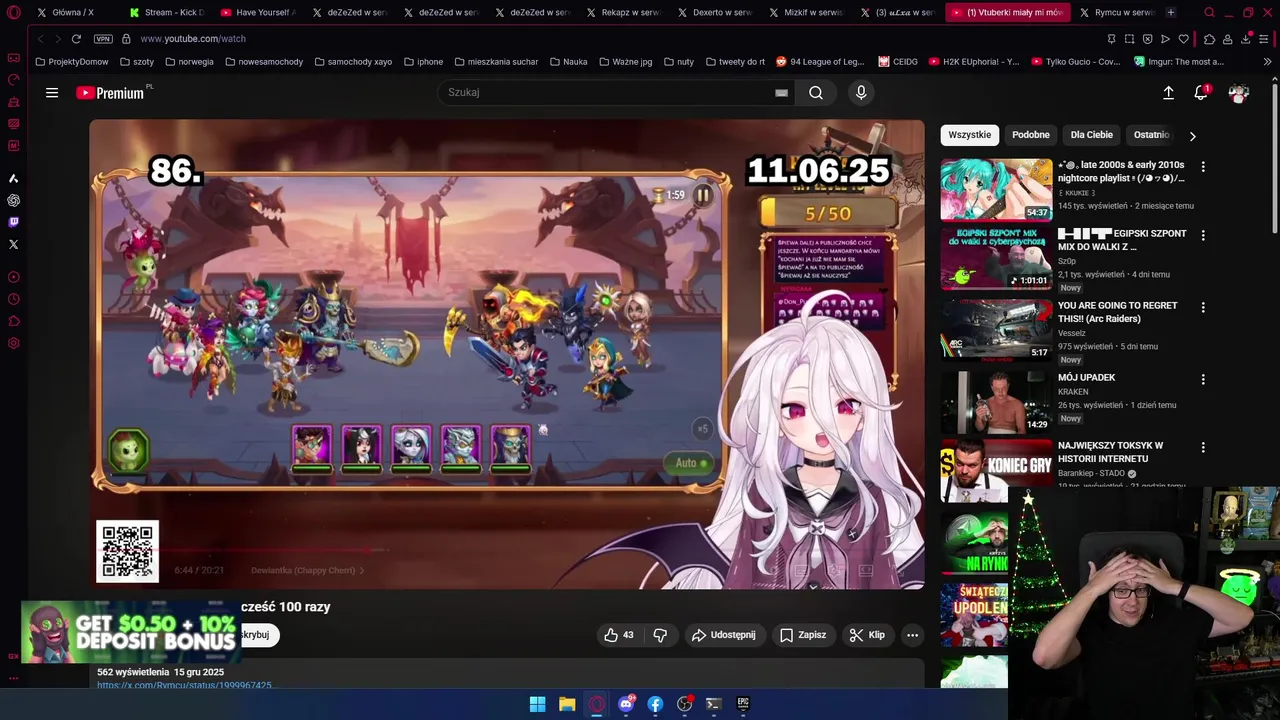The height and width of the screenshot is (720, 1280).
Task: Open options for nightcore playlist video
Action: (x=1203, y=167)
